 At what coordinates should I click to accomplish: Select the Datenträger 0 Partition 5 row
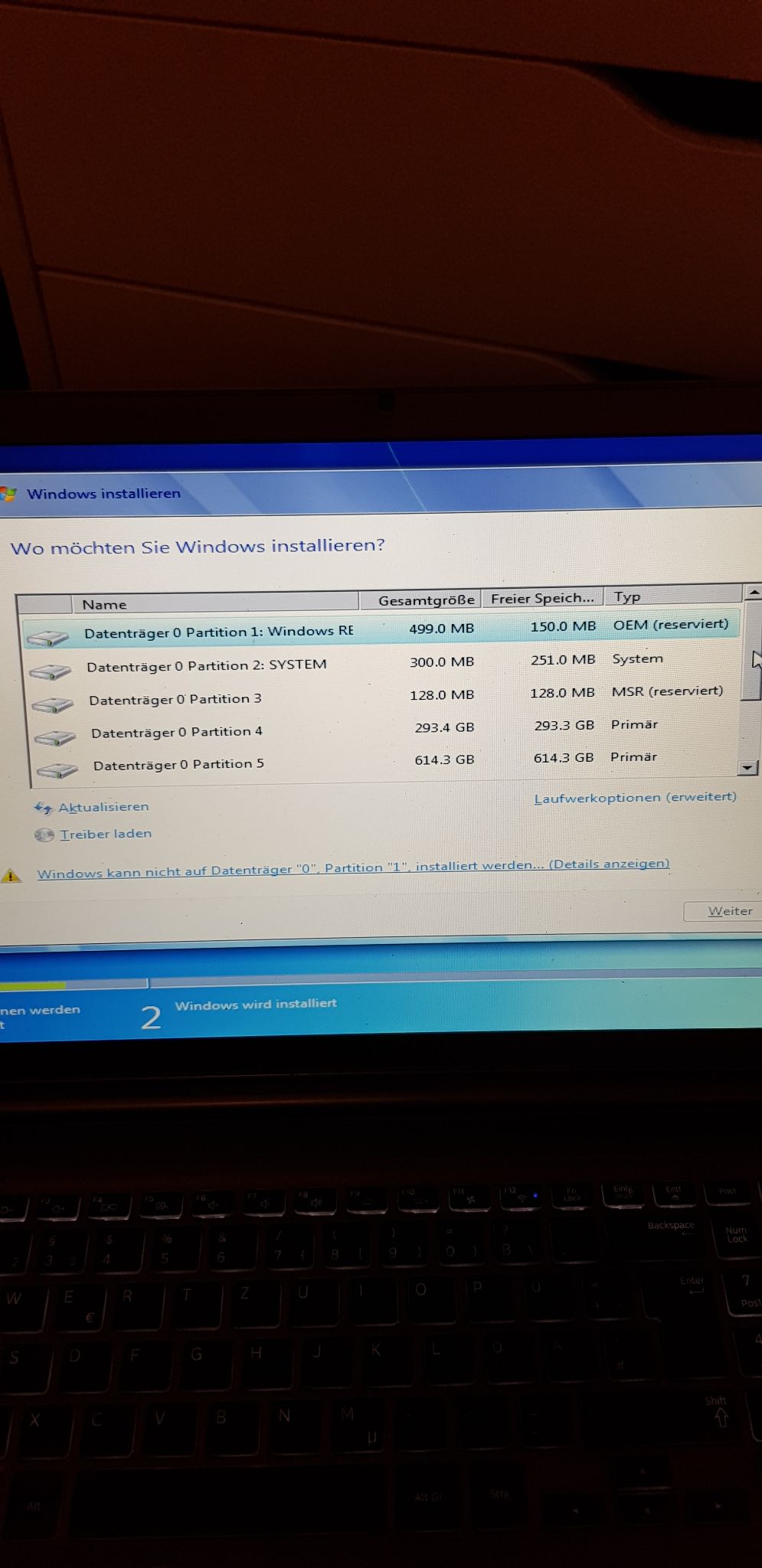click(384, 762)
